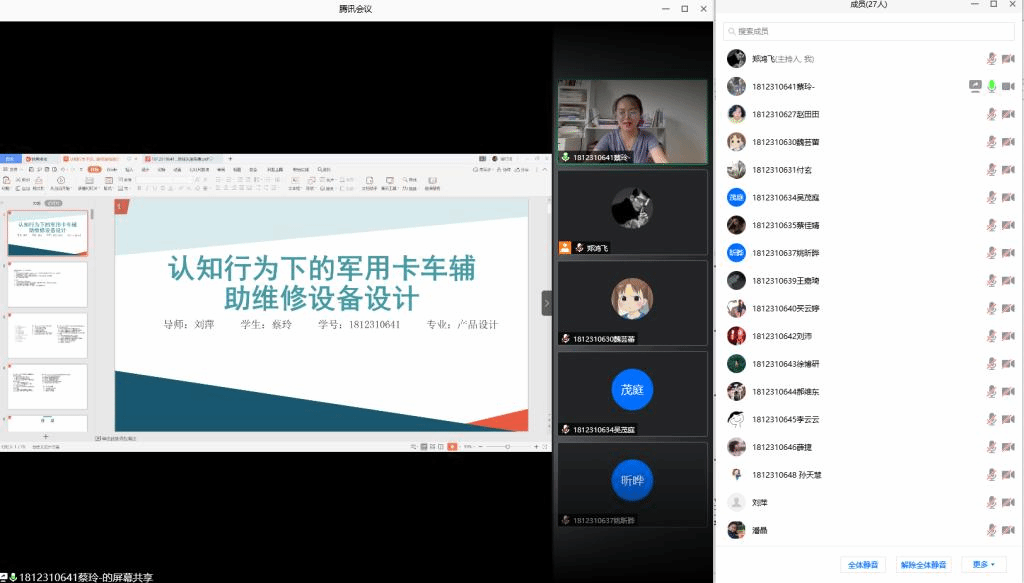This screenshot has height=583, width=1024.
Task: Click the camera icon for 1812310641蔡玲
Action: [x=1008, y=87]
